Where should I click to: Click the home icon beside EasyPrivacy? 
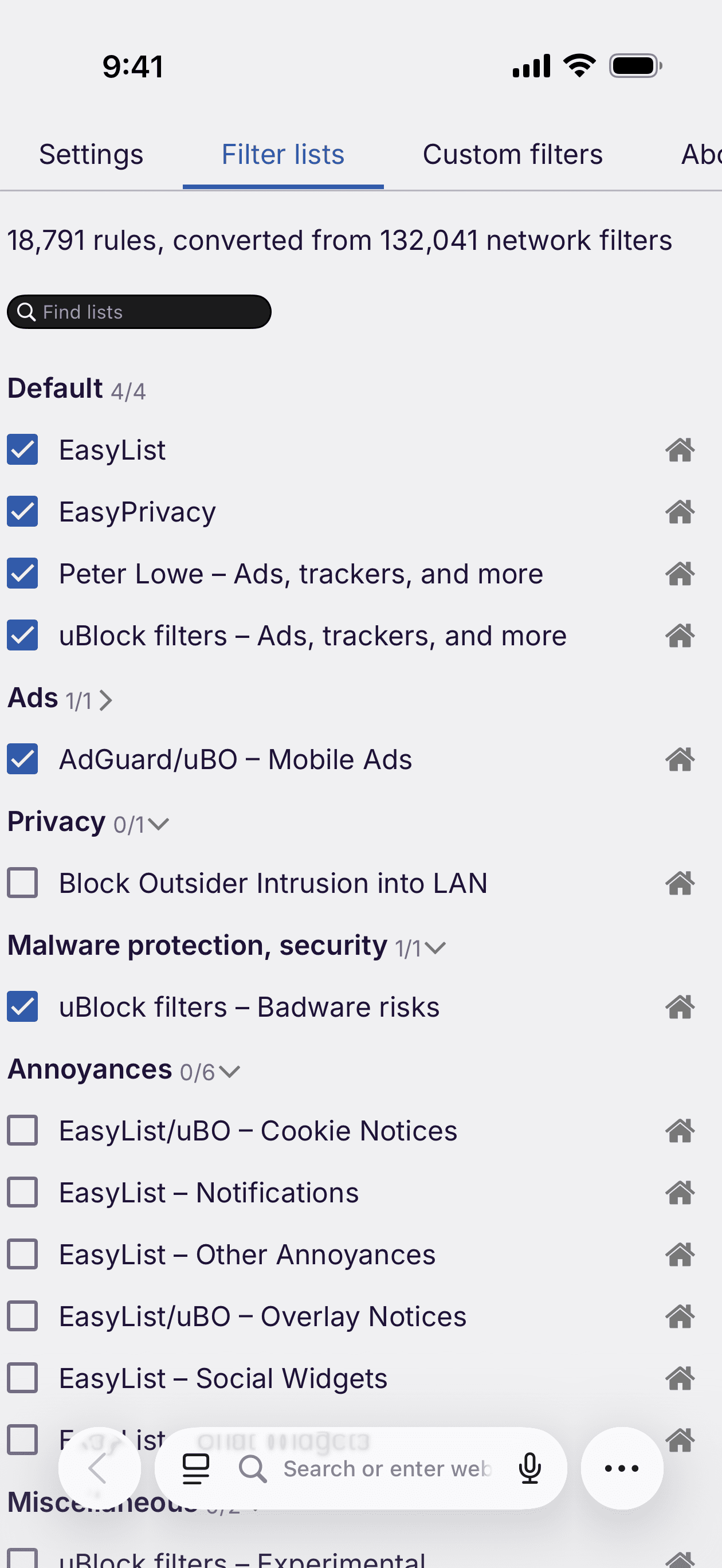click(x=680, y=512)
